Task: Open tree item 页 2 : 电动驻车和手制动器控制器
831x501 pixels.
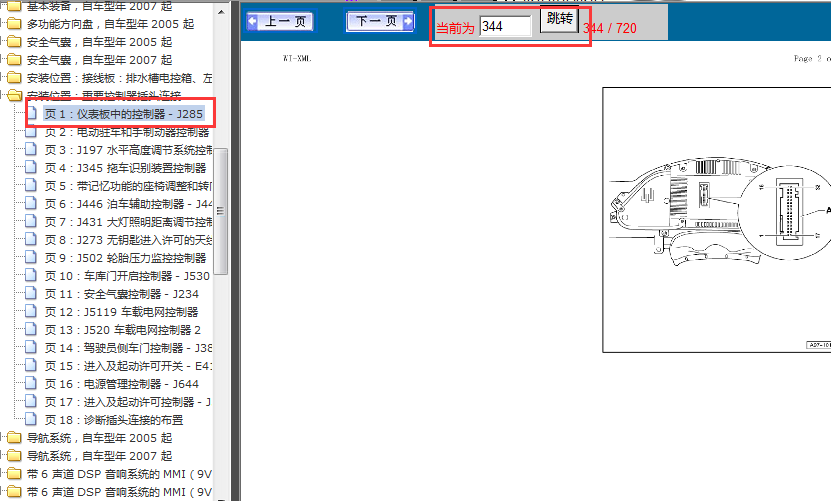Action: point(127,132)
